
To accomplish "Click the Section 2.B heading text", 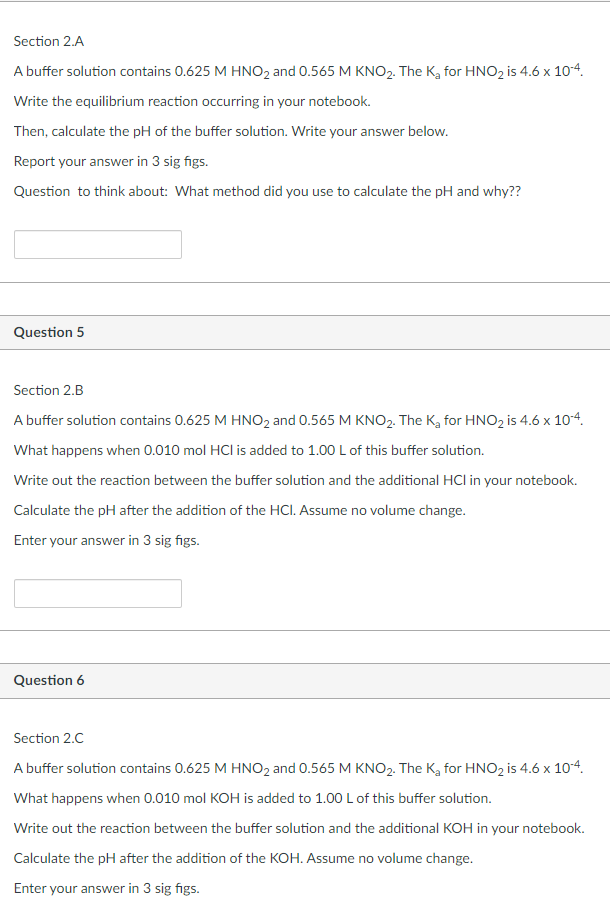I will (48, 390).
